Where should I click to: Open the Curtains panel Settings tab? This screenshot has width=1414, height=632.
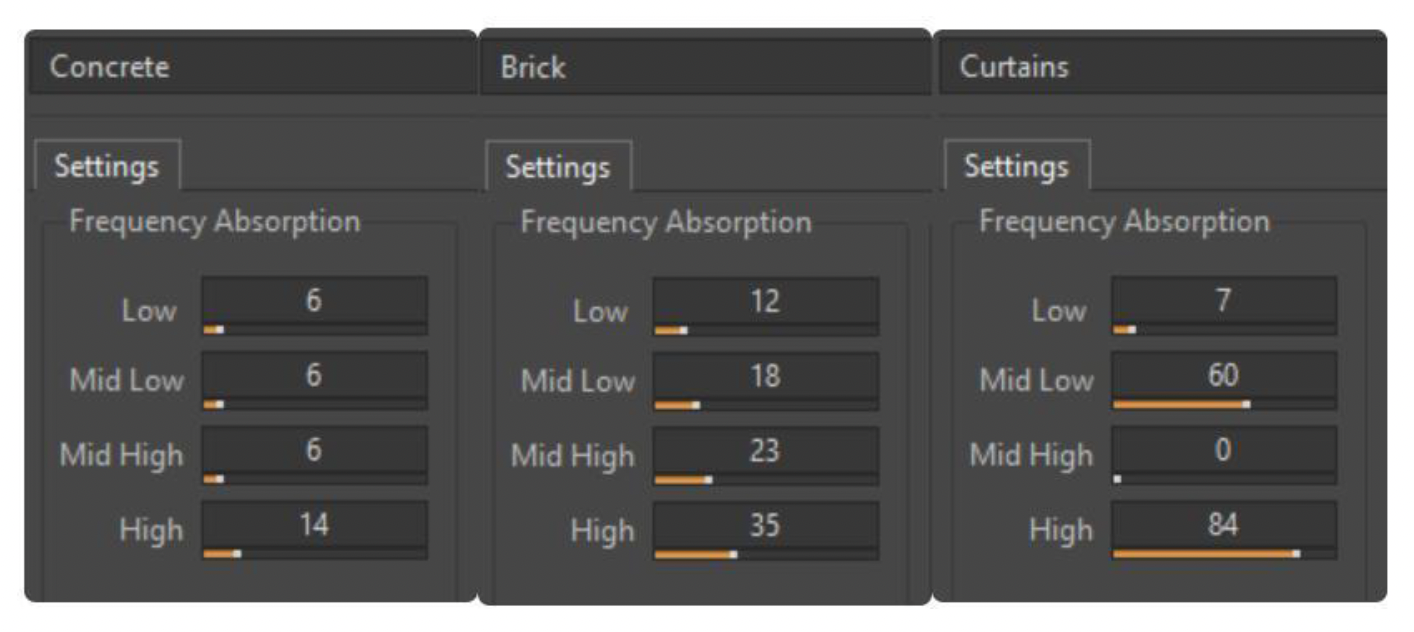pyautogui.click(x=1015, y=166)
